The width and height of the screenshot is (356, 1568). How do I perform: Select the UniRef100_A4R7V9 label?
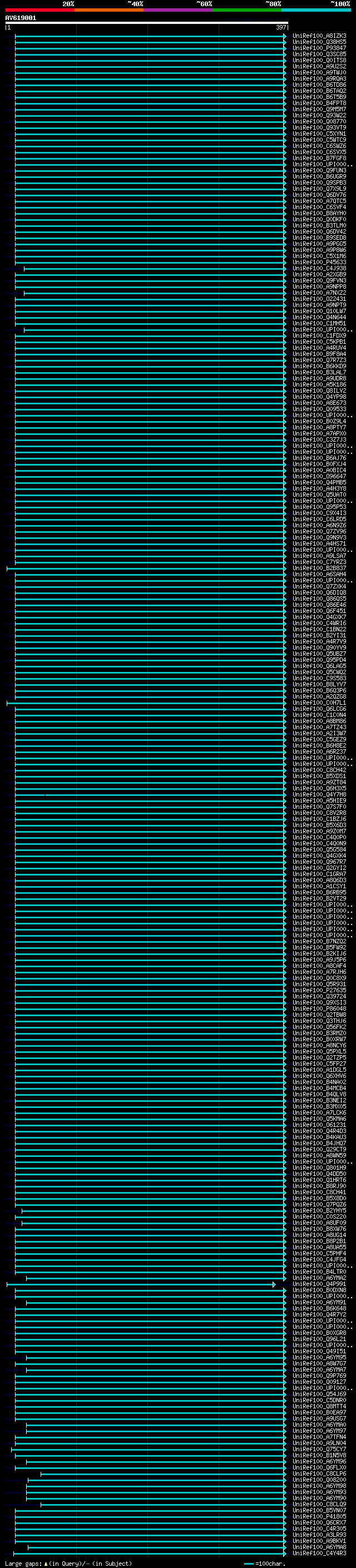[x=319, y=641]
